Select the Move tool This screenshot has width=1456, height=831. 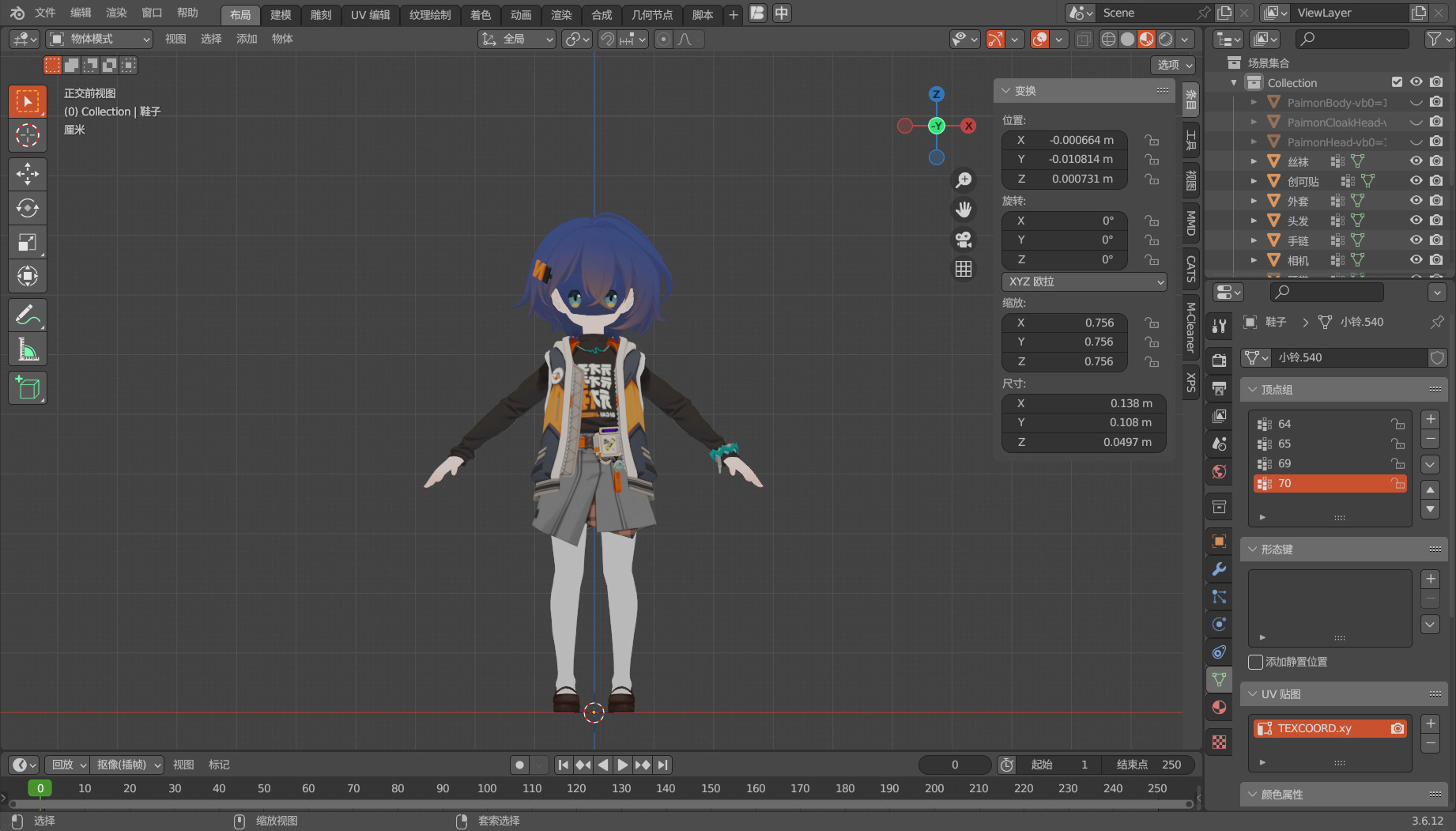click(28, 173)
